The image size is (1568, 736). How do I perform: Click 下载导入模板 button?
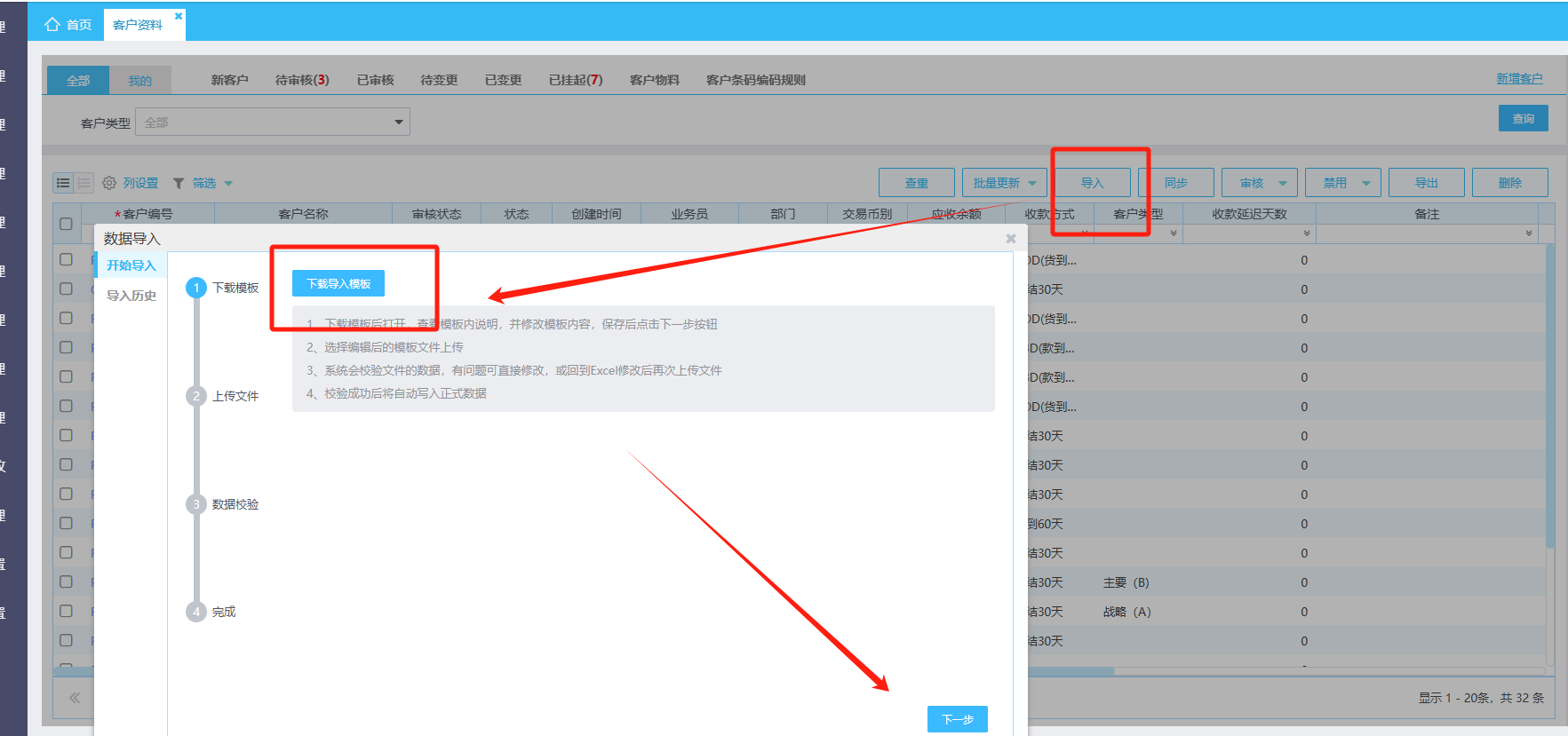tap(338, 283)
